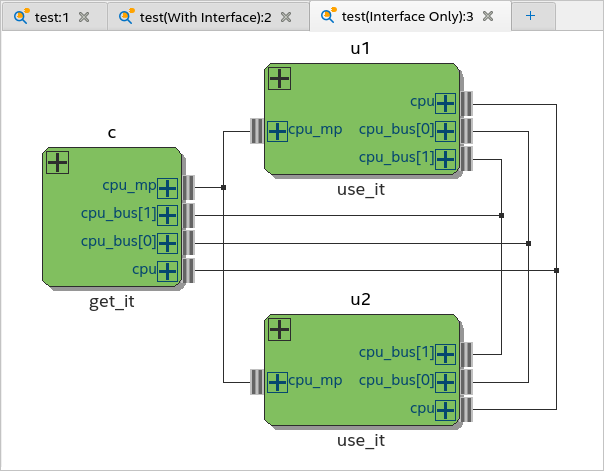Viewport: 604px width, 471px height.
Task: Select cpu_bus[1] output pin of block c
Action: coord(188,216)
